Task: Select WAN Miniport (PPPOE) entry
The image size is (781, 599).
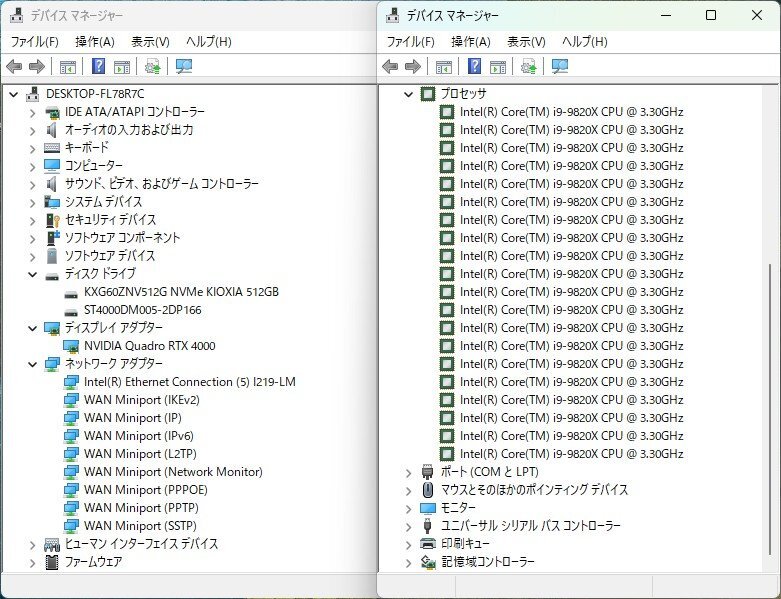Action: [146, 489]
